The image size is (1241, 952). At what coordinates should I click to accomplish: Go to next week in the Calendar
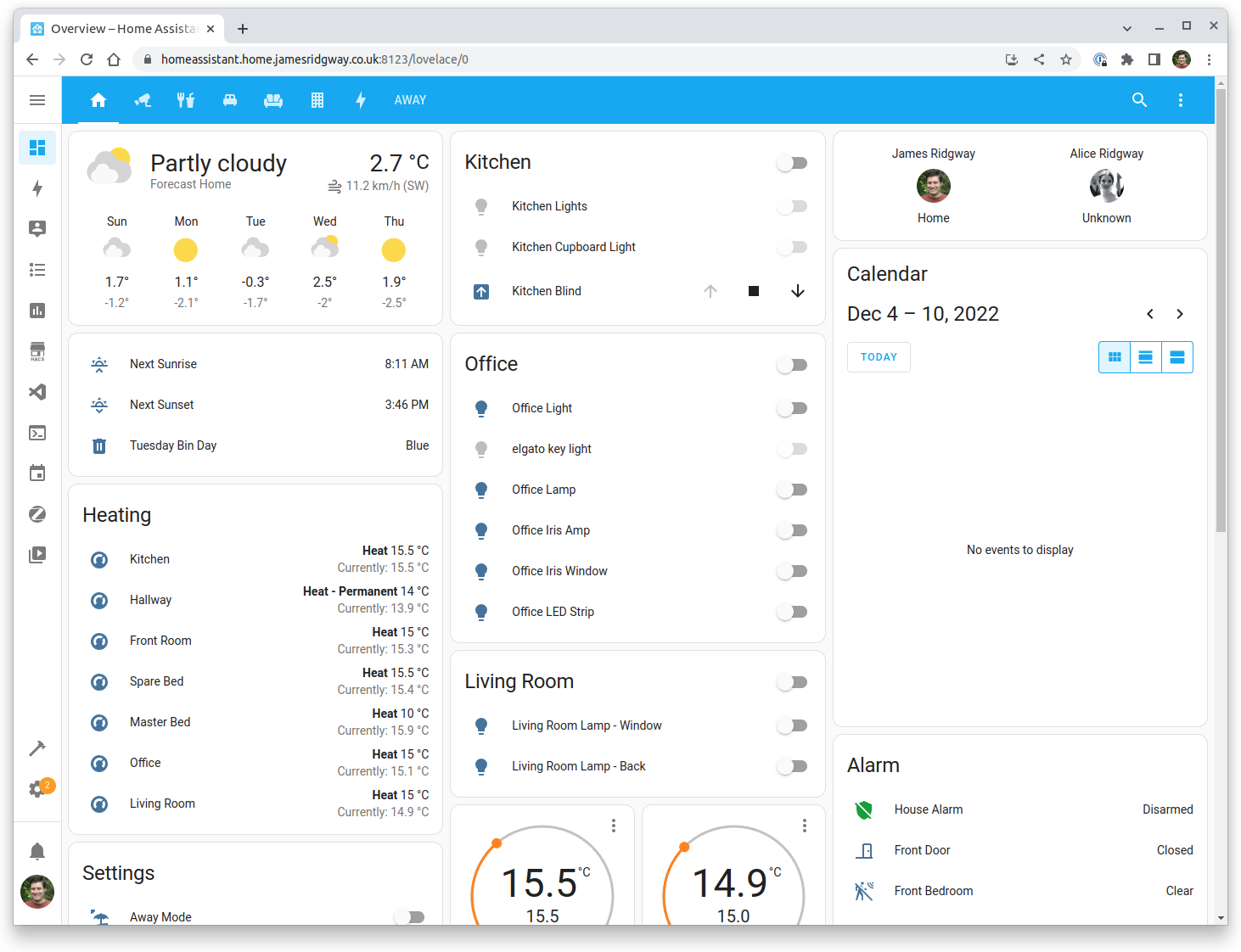[x=1179, y=313]
